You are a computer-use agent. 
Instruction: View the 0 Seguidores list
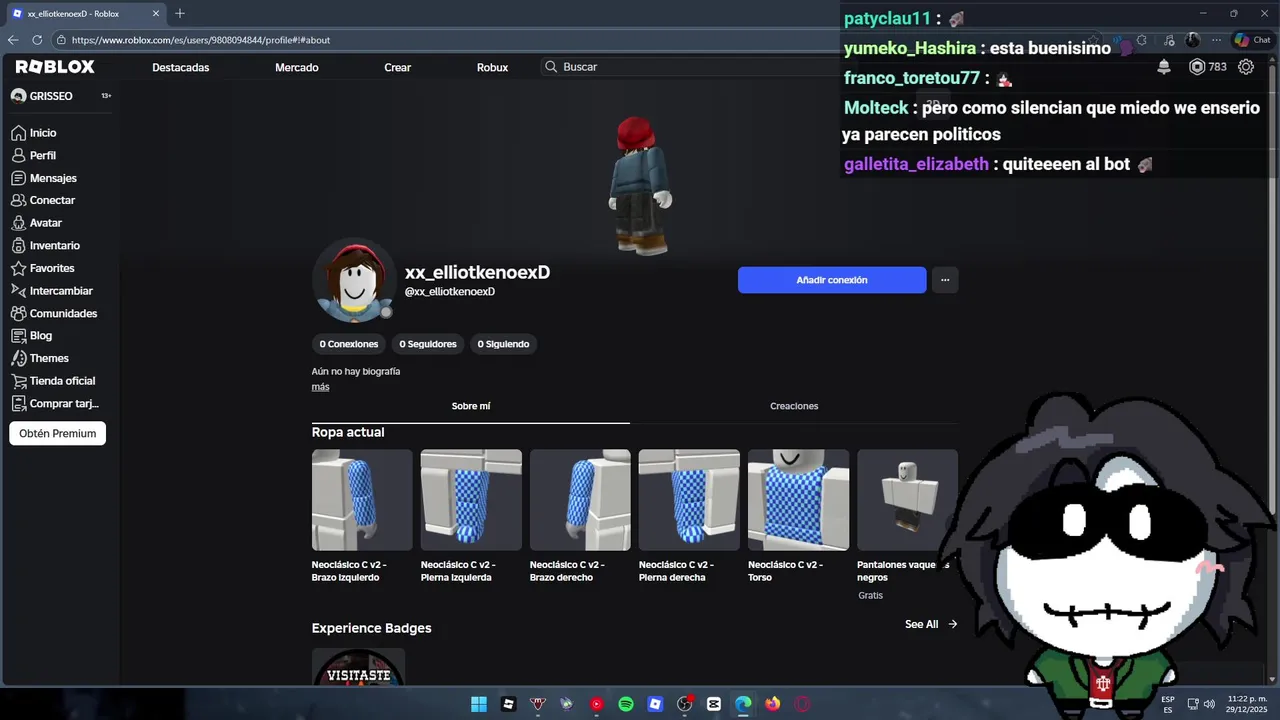point(428,344)
